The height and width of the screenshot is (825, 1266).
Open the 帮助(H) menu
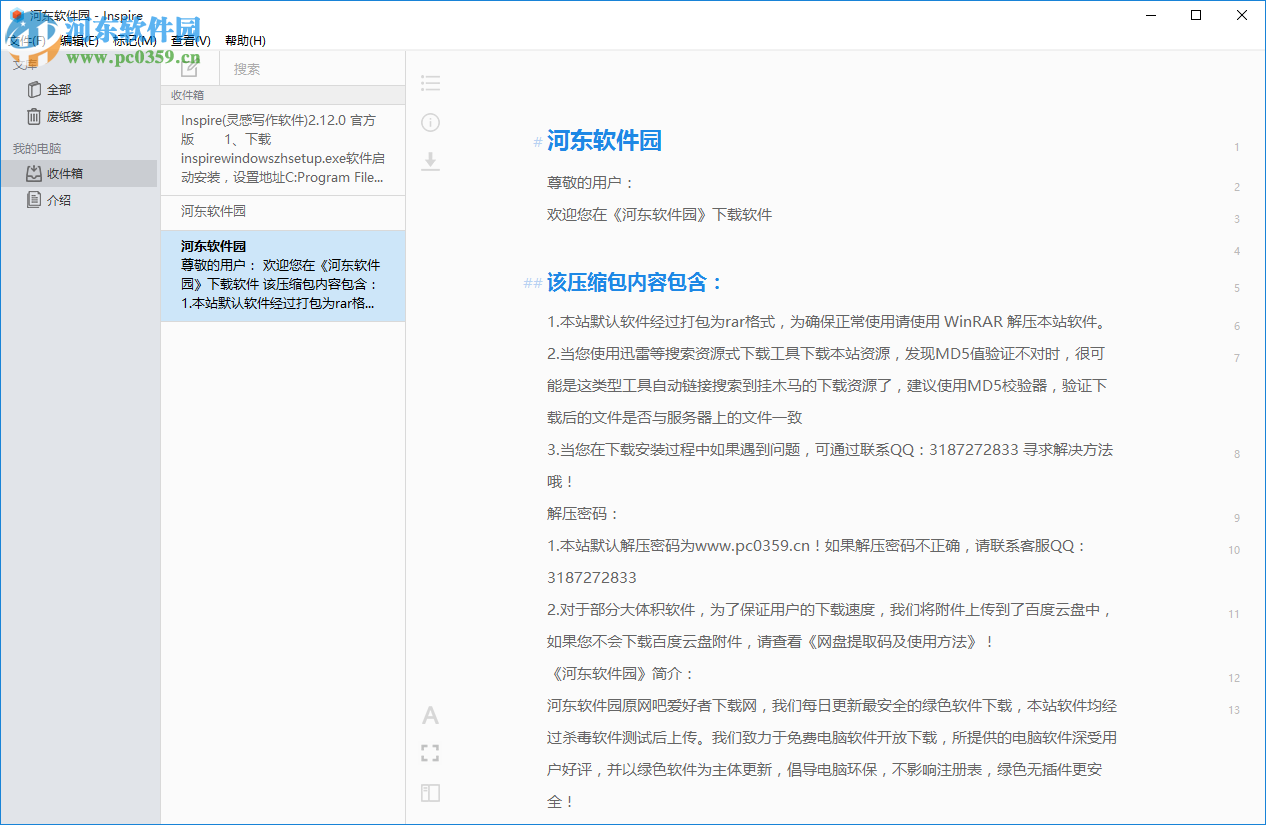coord(245,41)
